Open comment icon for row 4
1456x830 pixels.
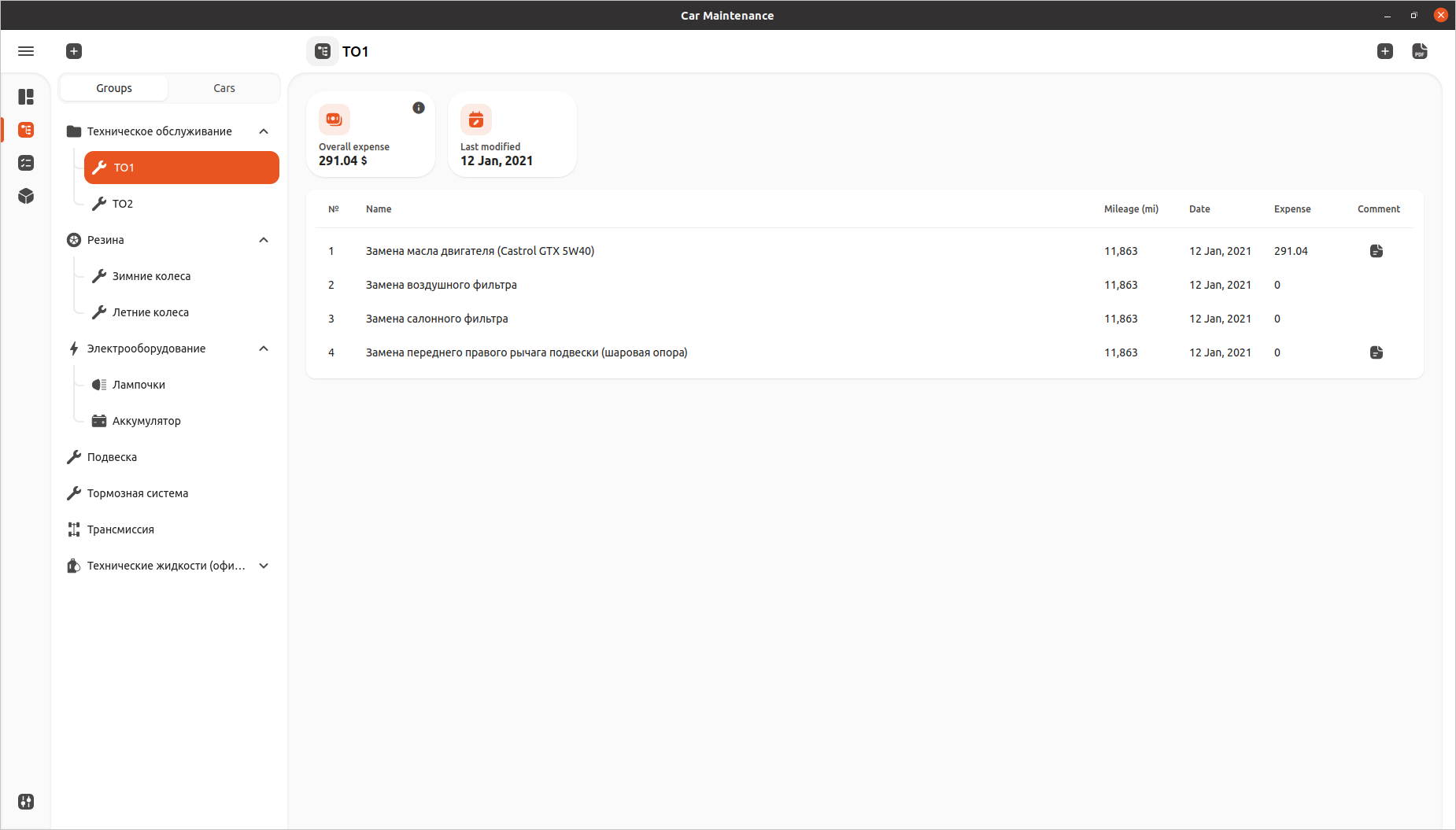pyautogui.click(x=1377, y=352)
